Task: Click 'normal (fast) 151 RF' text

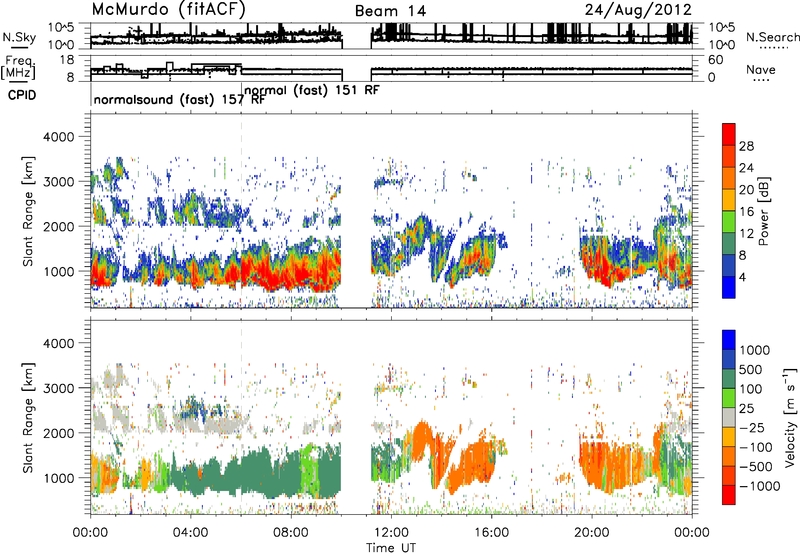Action: tap(312, 91)
